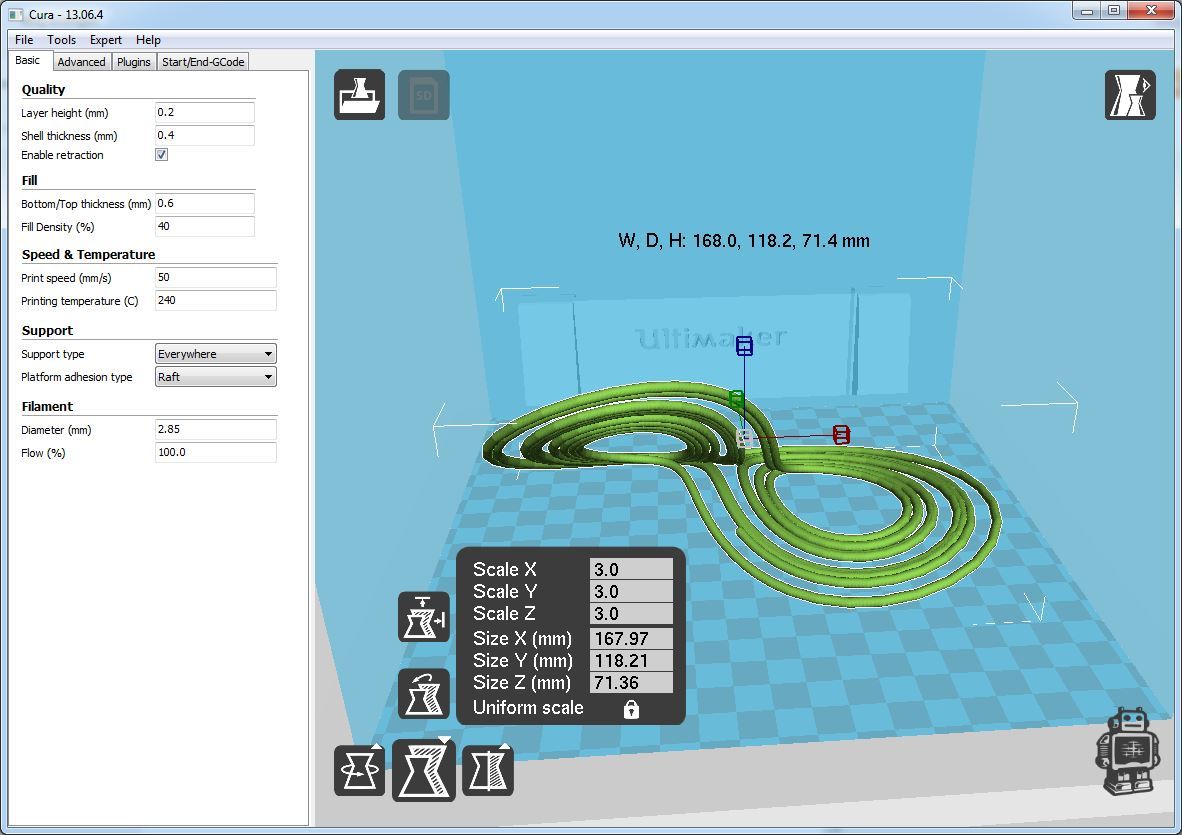Click the Scale Z value field
1182x835 pixels.
(631, 613)
